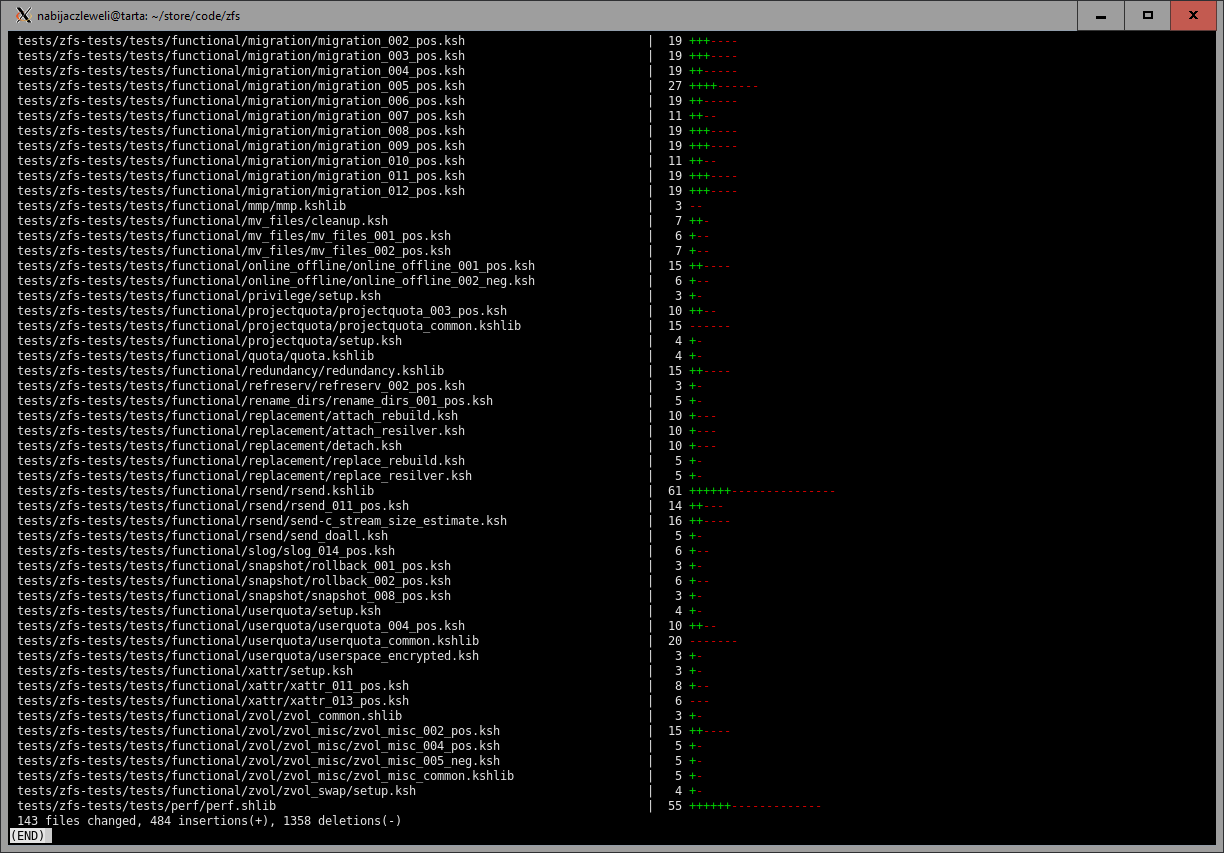Click the userquota_common.kshlib file path
The image size is (1224, 853).
[248, 641]
